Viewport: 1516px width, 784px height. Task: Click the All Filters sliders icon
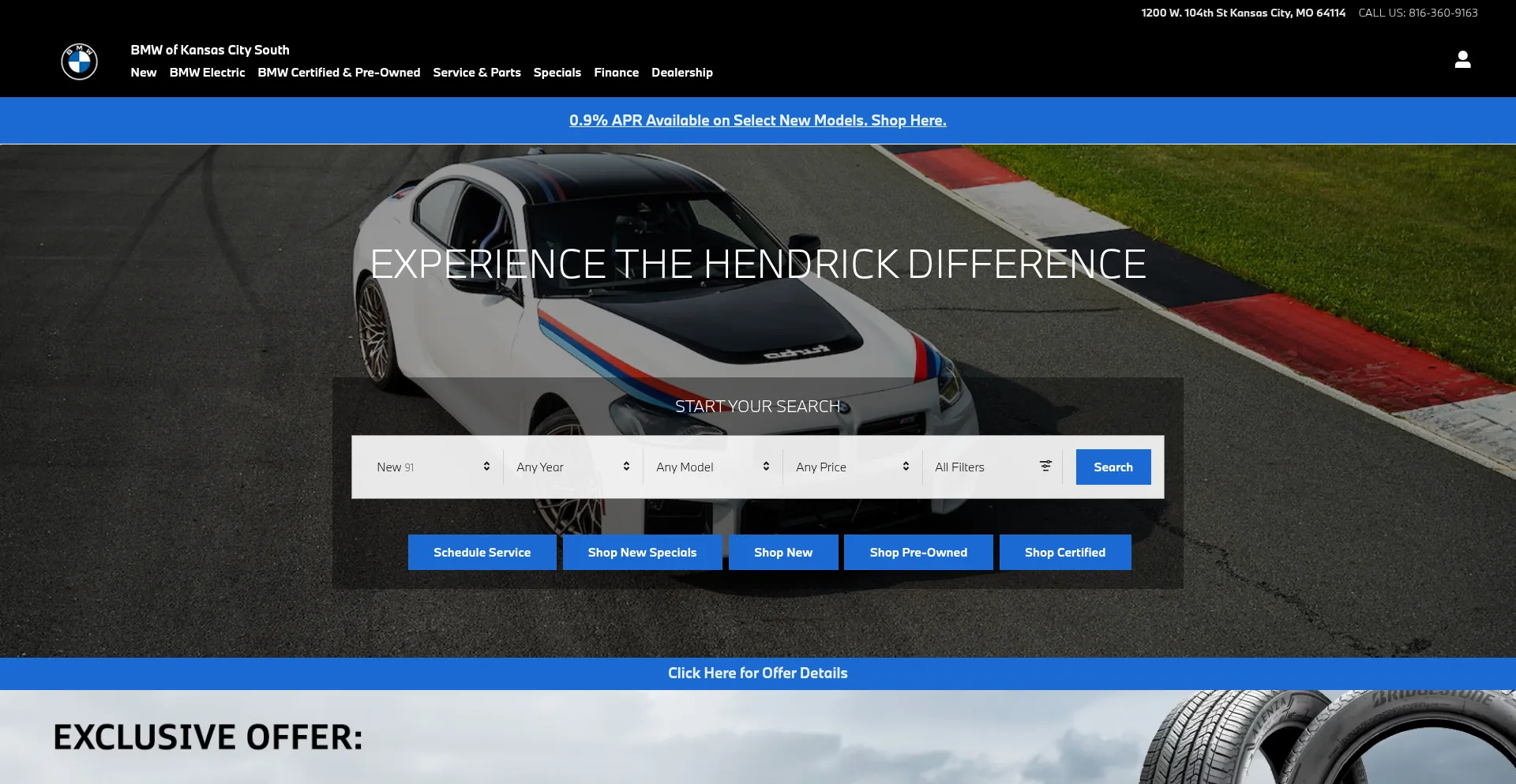tap(1045, 466)
